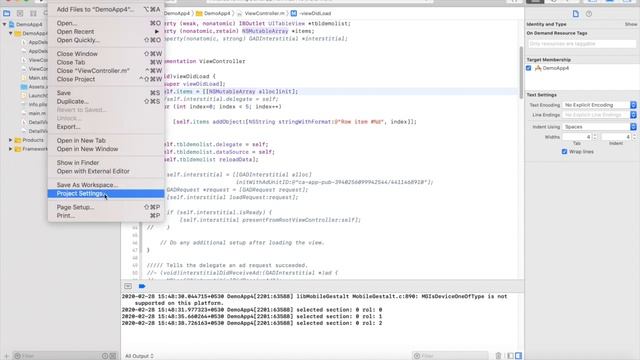The image size is (640, 360).
Task: Open the Indent Using dropdown
Action: (599, 127)
